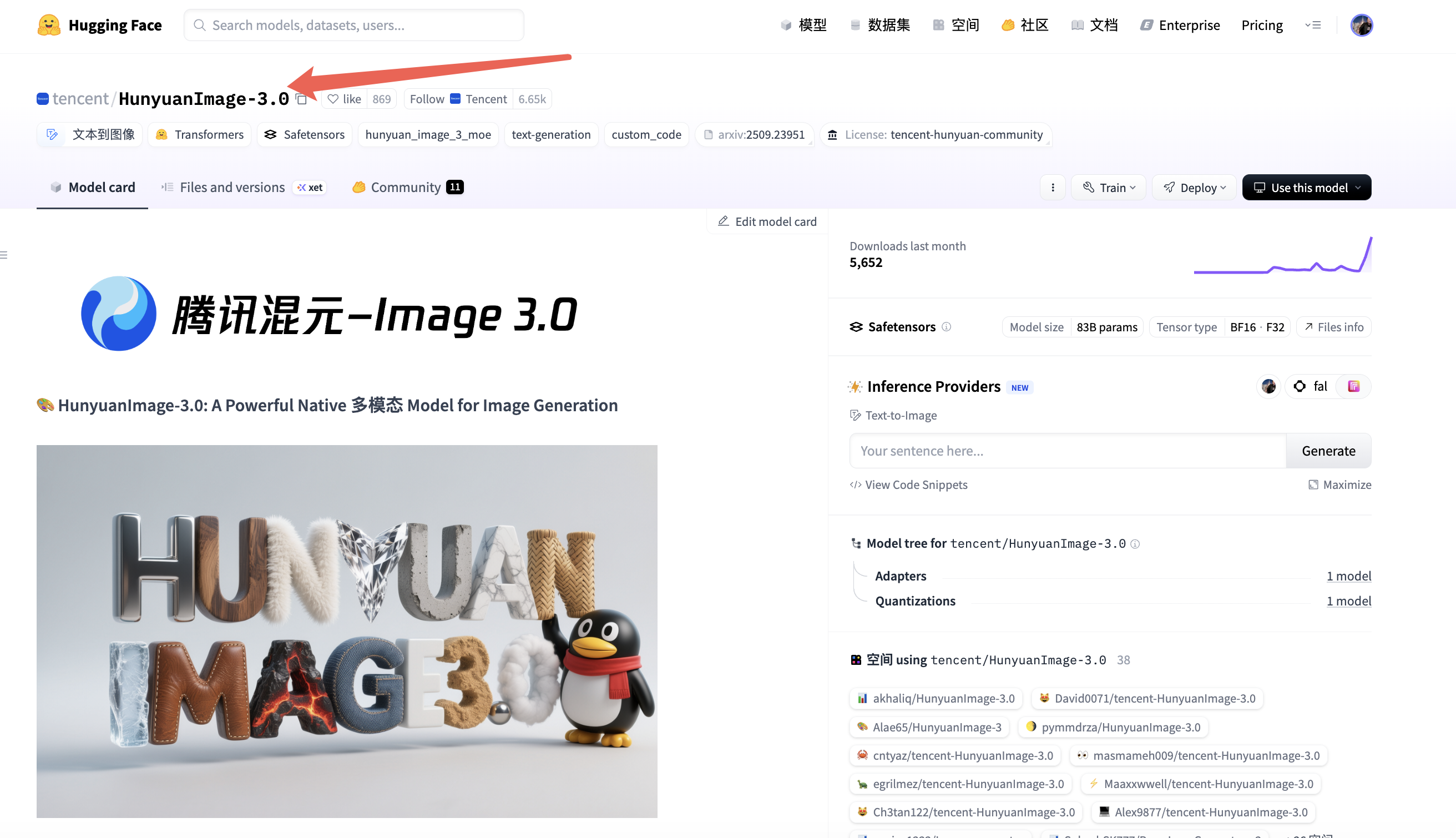
Task: Expand the Deploy dropdown
Action: [1194, 188]
